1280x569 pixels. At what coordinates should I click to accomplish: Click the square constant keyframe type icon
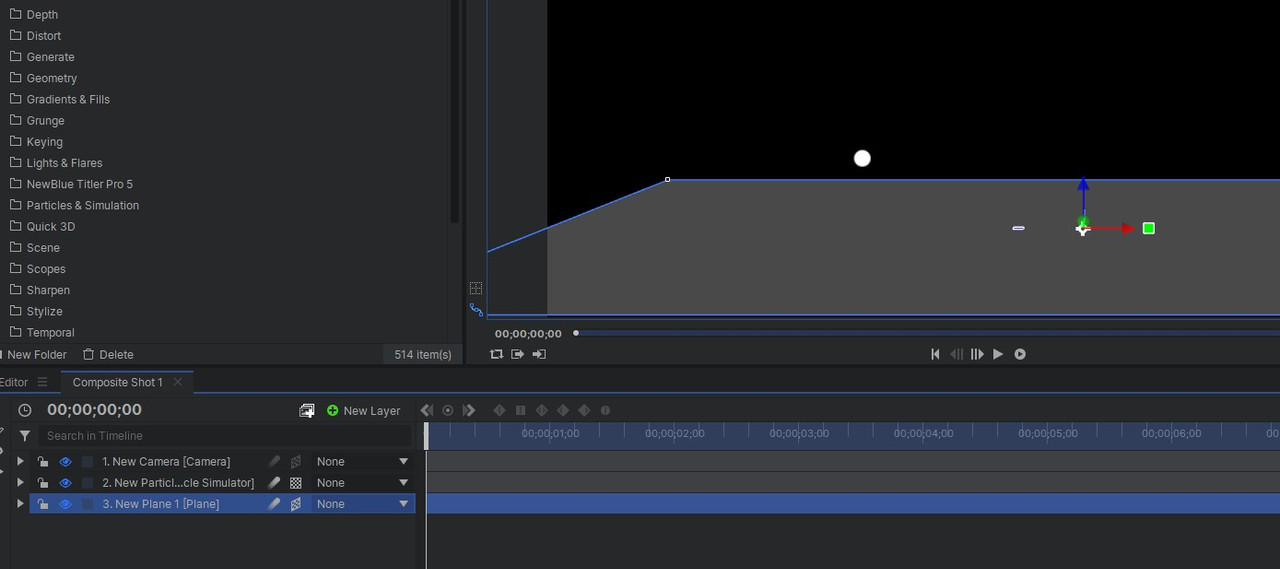tap(520, 410)
